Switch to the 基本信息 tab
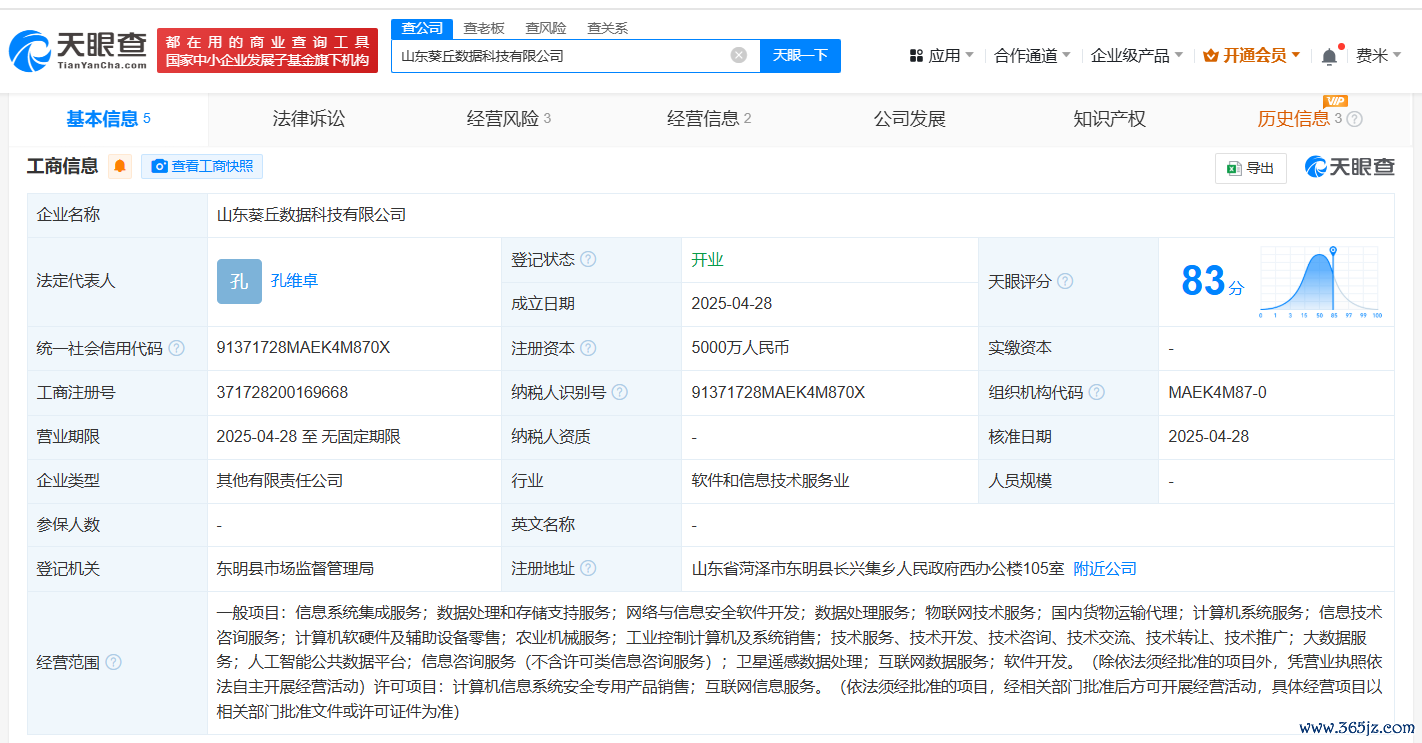The image size is (1422, 743). point(108,119)
